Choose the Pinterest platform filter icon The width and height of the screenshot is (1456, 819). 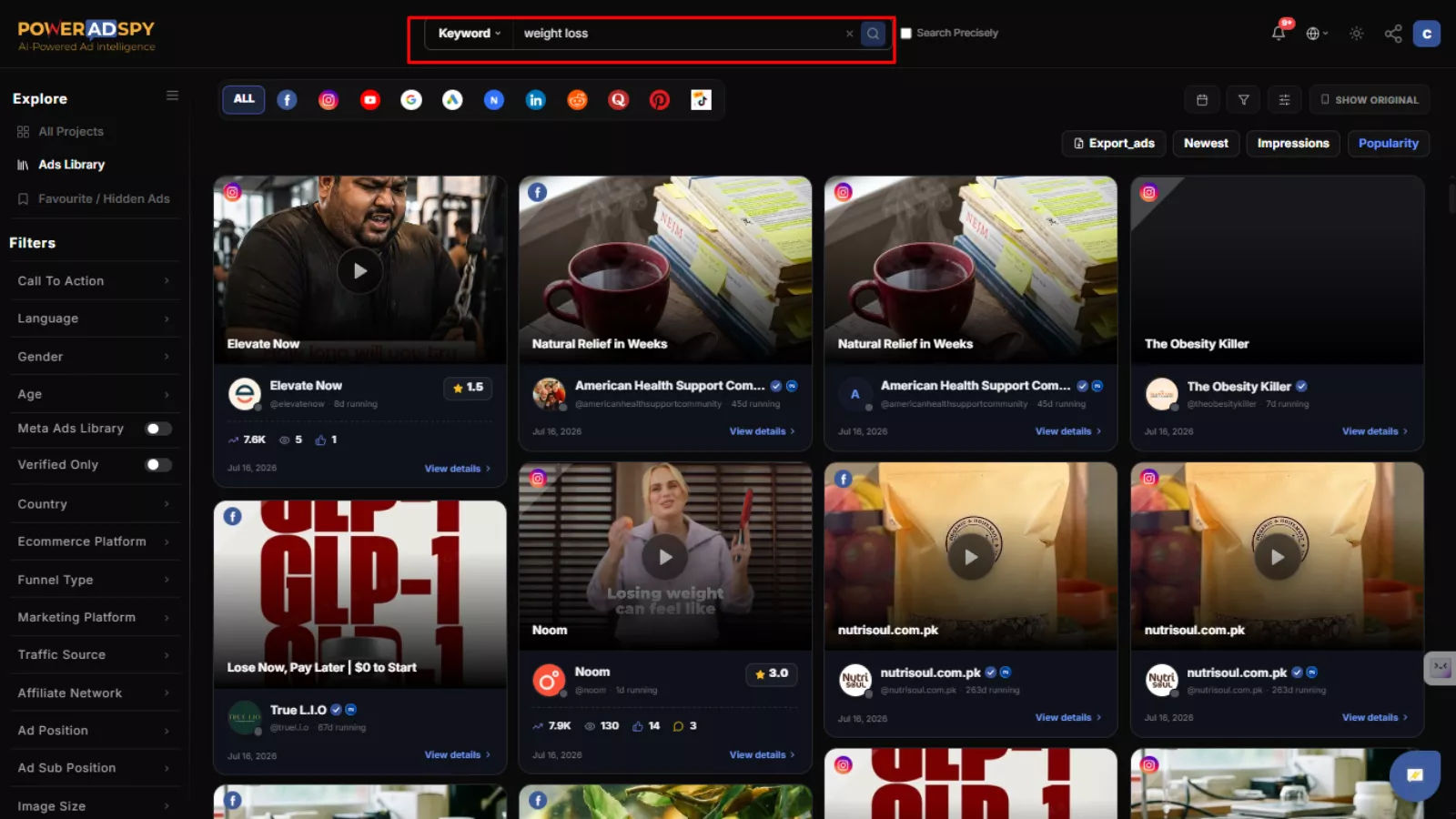point(660,100)
